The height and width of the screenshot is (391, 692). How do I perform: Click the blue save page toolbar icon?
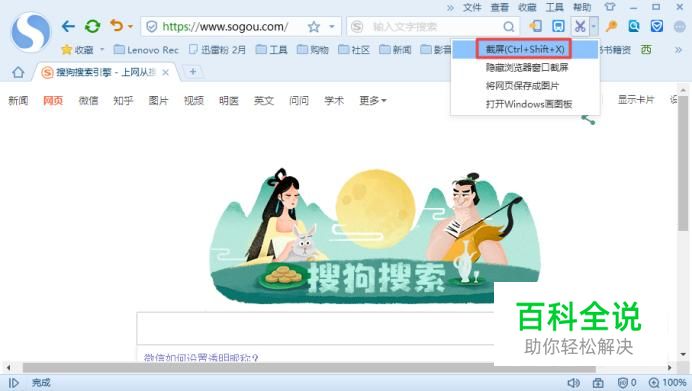coord(558,26)
